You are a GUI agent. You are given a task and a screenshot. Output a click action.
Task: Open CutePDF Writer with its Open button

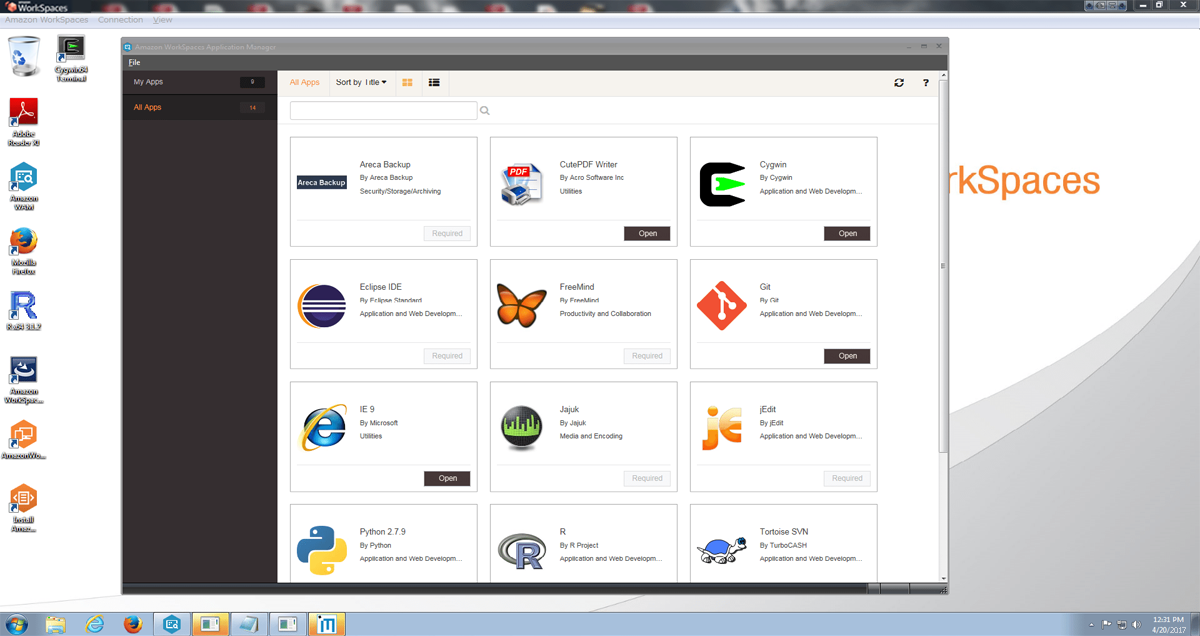(x=647, y=233)
